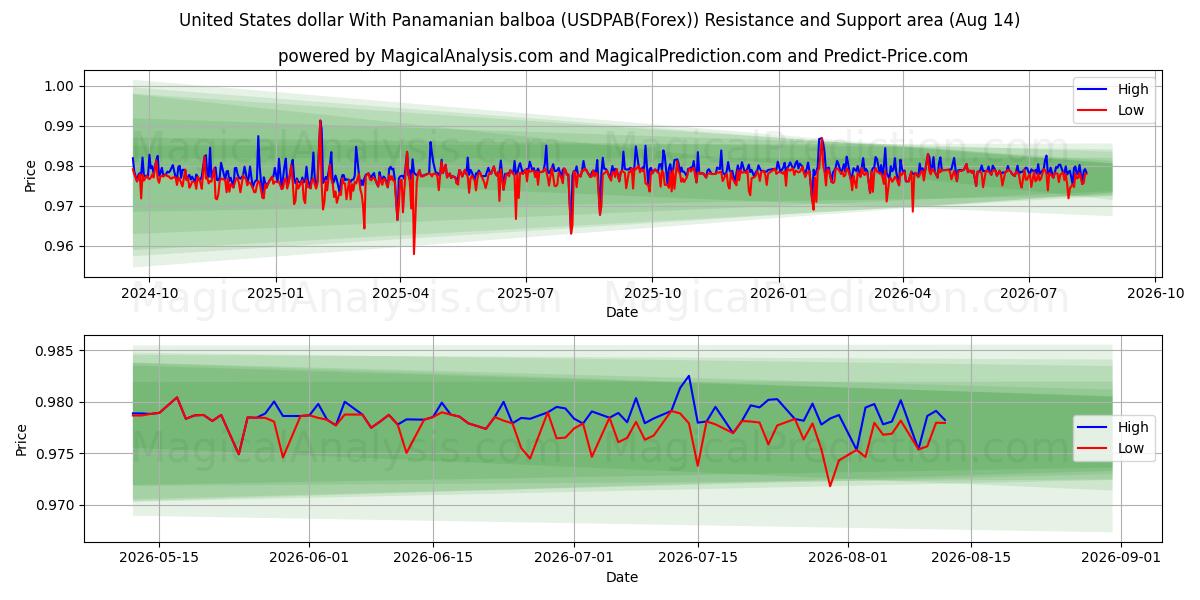Click the 'Date' axis label under top chart

(622, 313)
